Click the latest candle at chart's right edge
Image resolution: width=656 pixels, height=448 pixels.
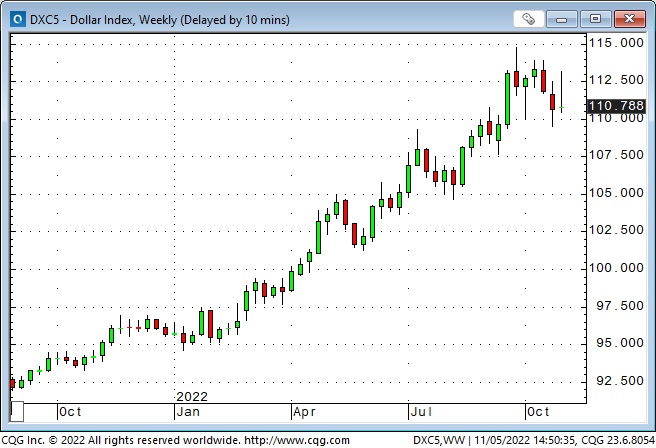pos(561,92)
